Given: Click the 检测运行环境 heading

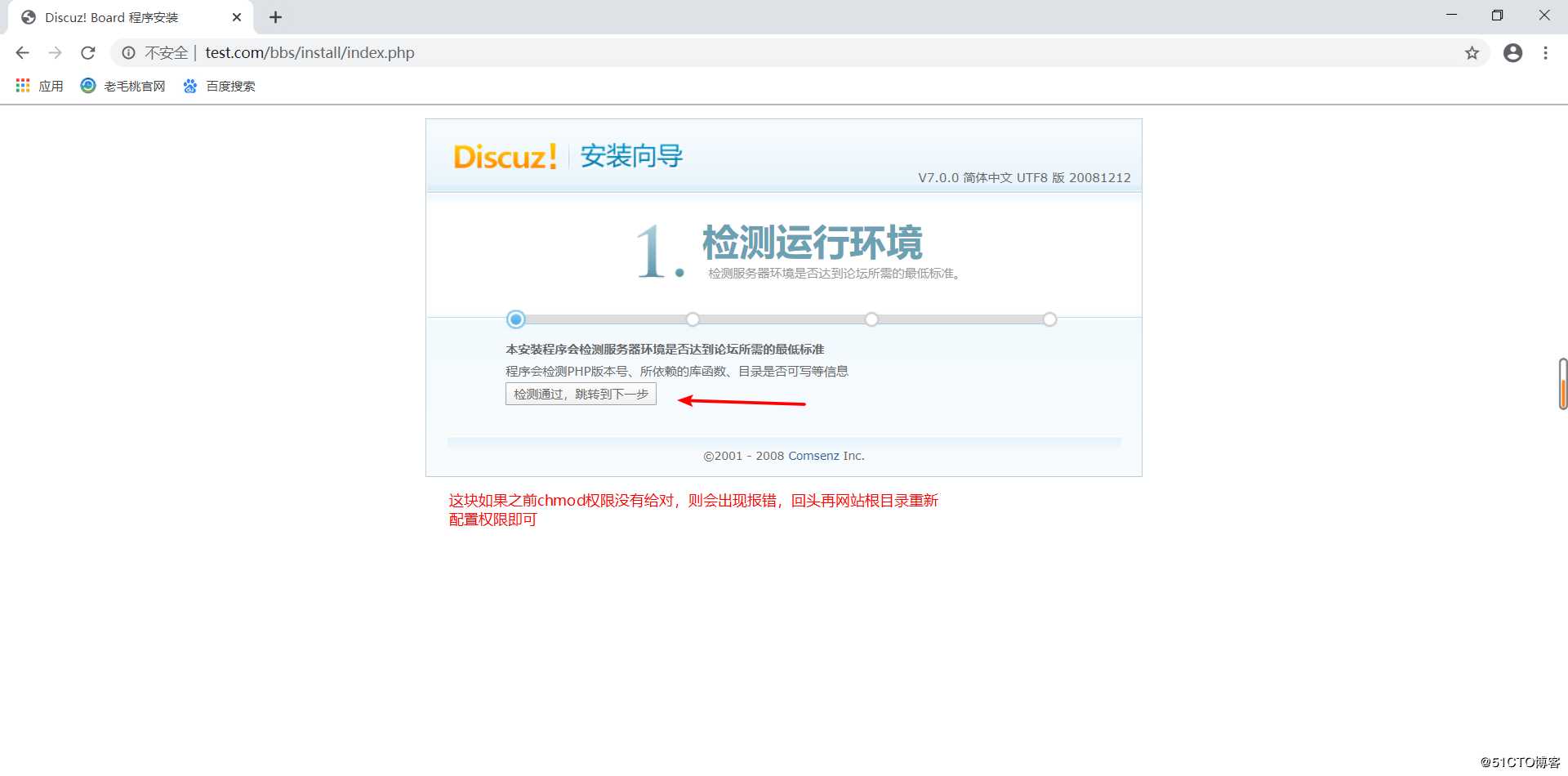Looking at the screenshot, I should pyautogui.click(x=813, y=243).
